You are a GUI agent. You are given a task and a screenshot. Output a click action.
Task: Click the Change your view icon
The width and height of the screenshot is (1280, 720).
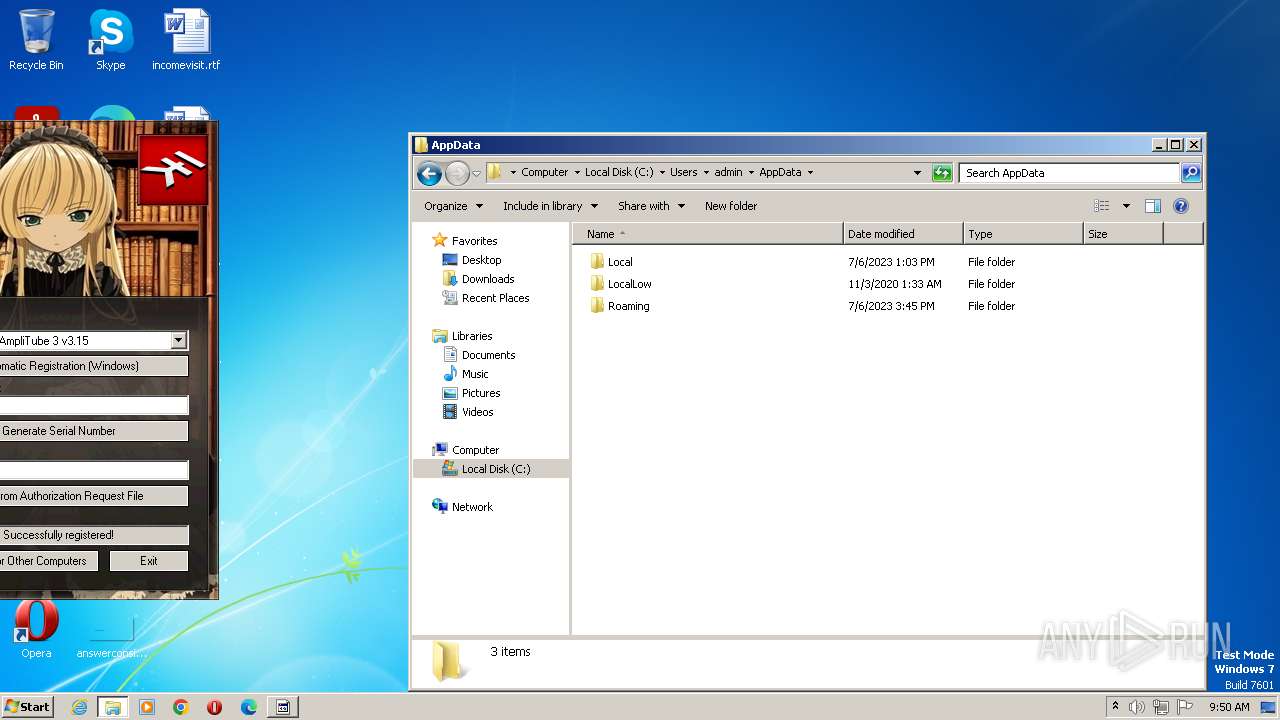coord(1102,206)
